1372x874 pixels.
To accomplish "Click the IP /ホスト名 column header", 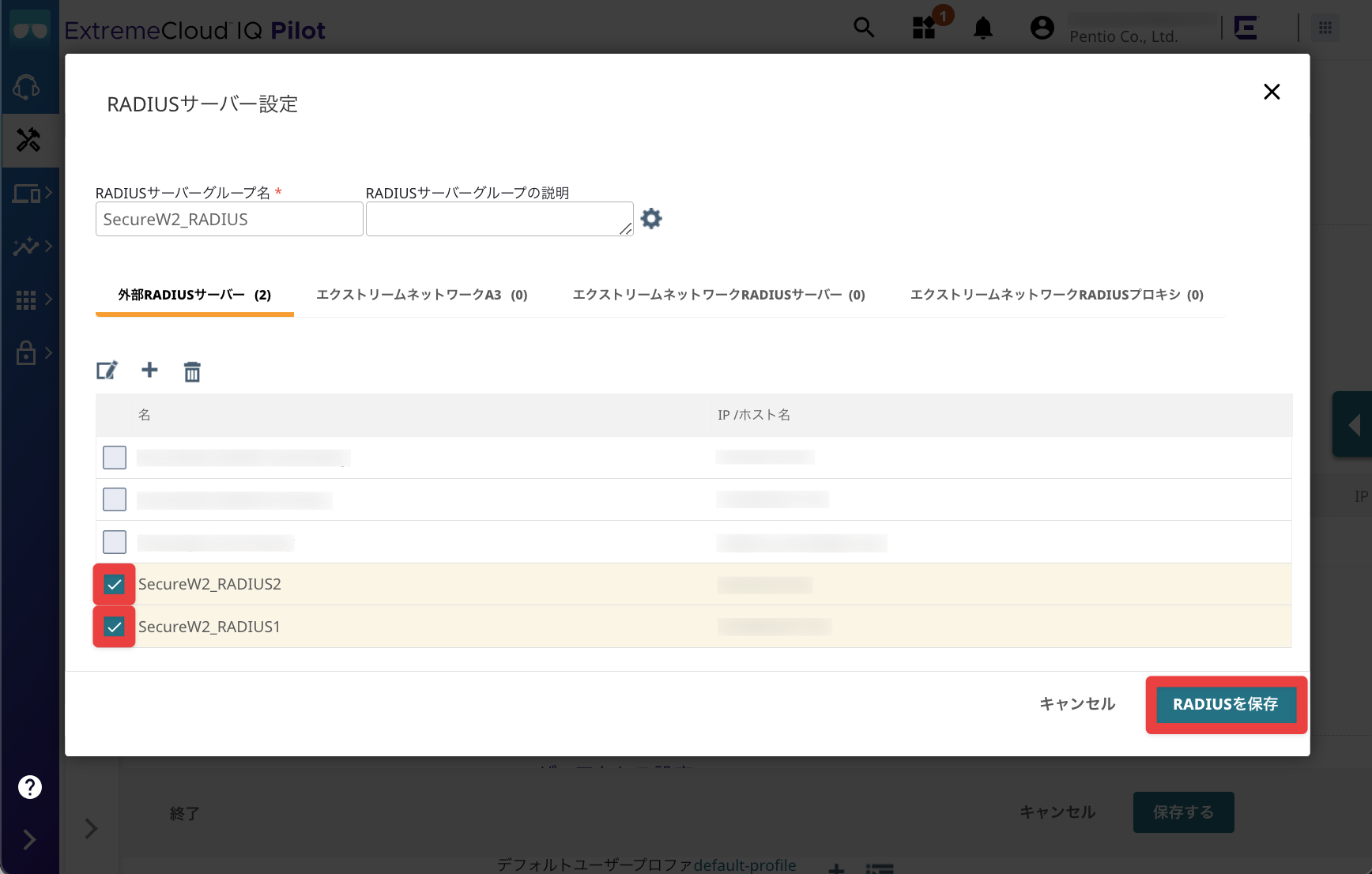I will (x=754, y=415).
